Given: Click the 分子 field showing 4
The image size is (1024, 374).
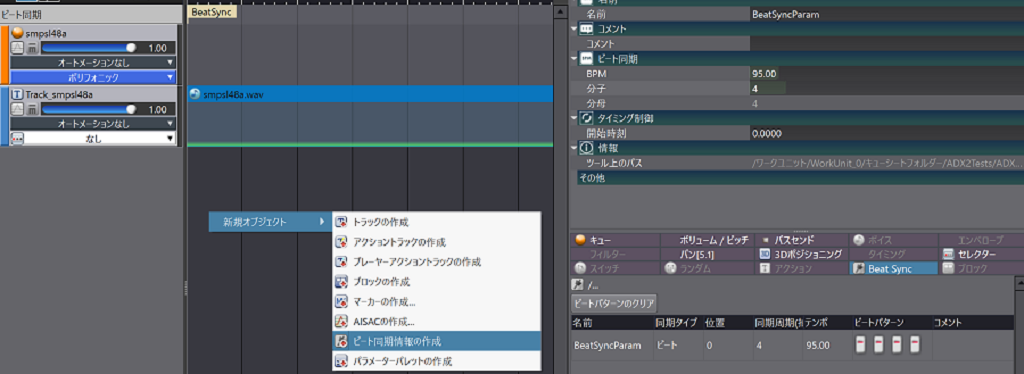Looking at the screenshot, I should (x=887, y=88).
